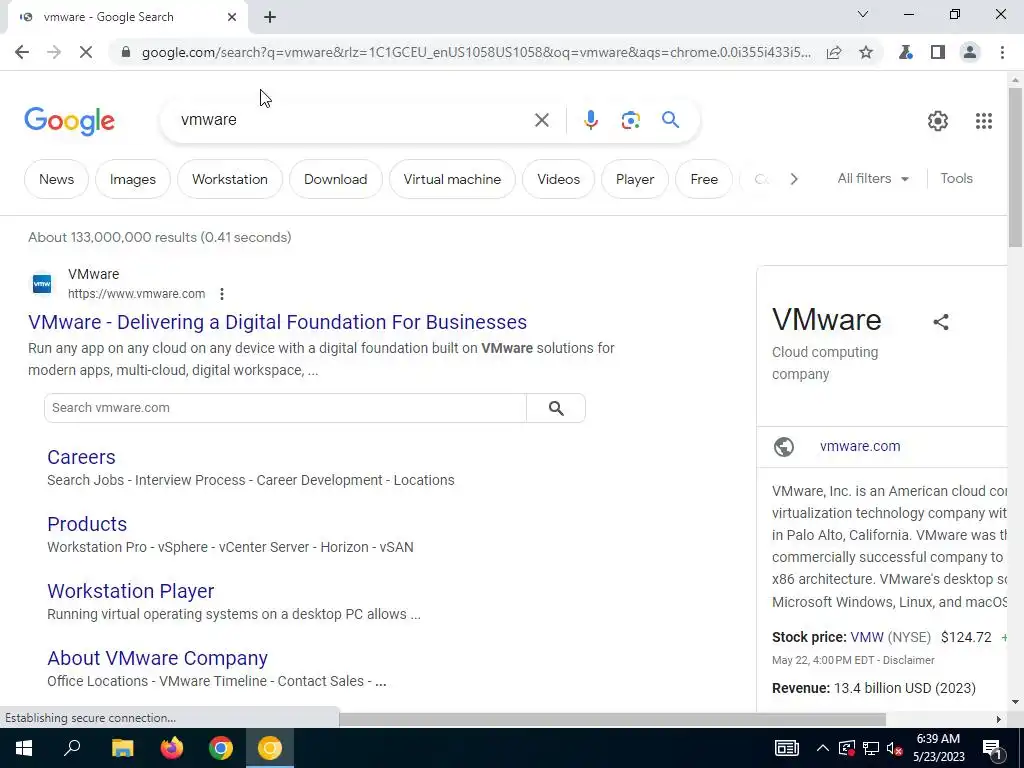Start voice search with the microphone icon
Viewport: 1024px width, 768px height.
[590, 120]
